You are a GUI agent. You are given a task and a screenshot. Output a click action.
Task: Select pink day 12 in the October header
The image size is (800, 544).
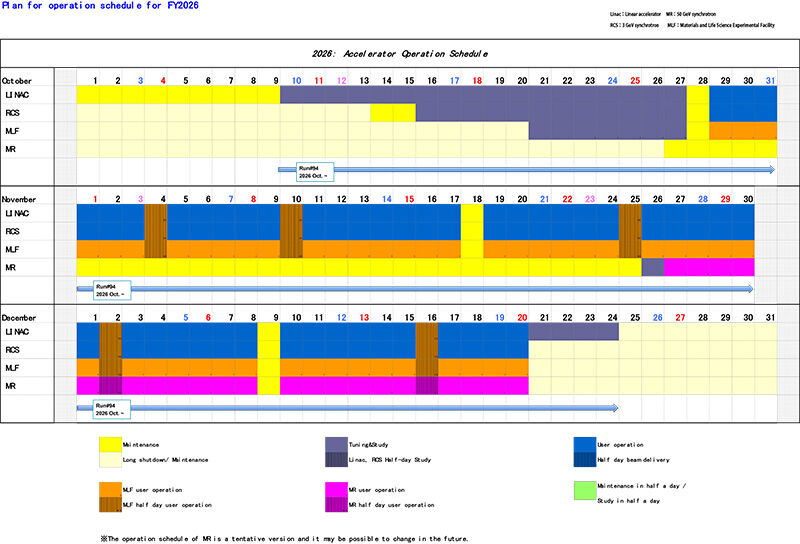coord(341,81)
